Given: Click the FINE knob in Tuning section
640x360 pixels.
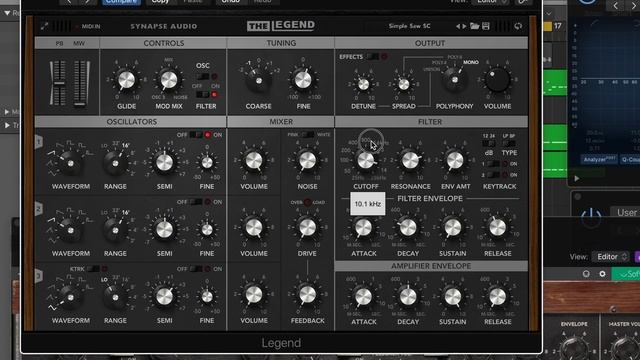Looking at the screenshot, I should tap(303, 80).
